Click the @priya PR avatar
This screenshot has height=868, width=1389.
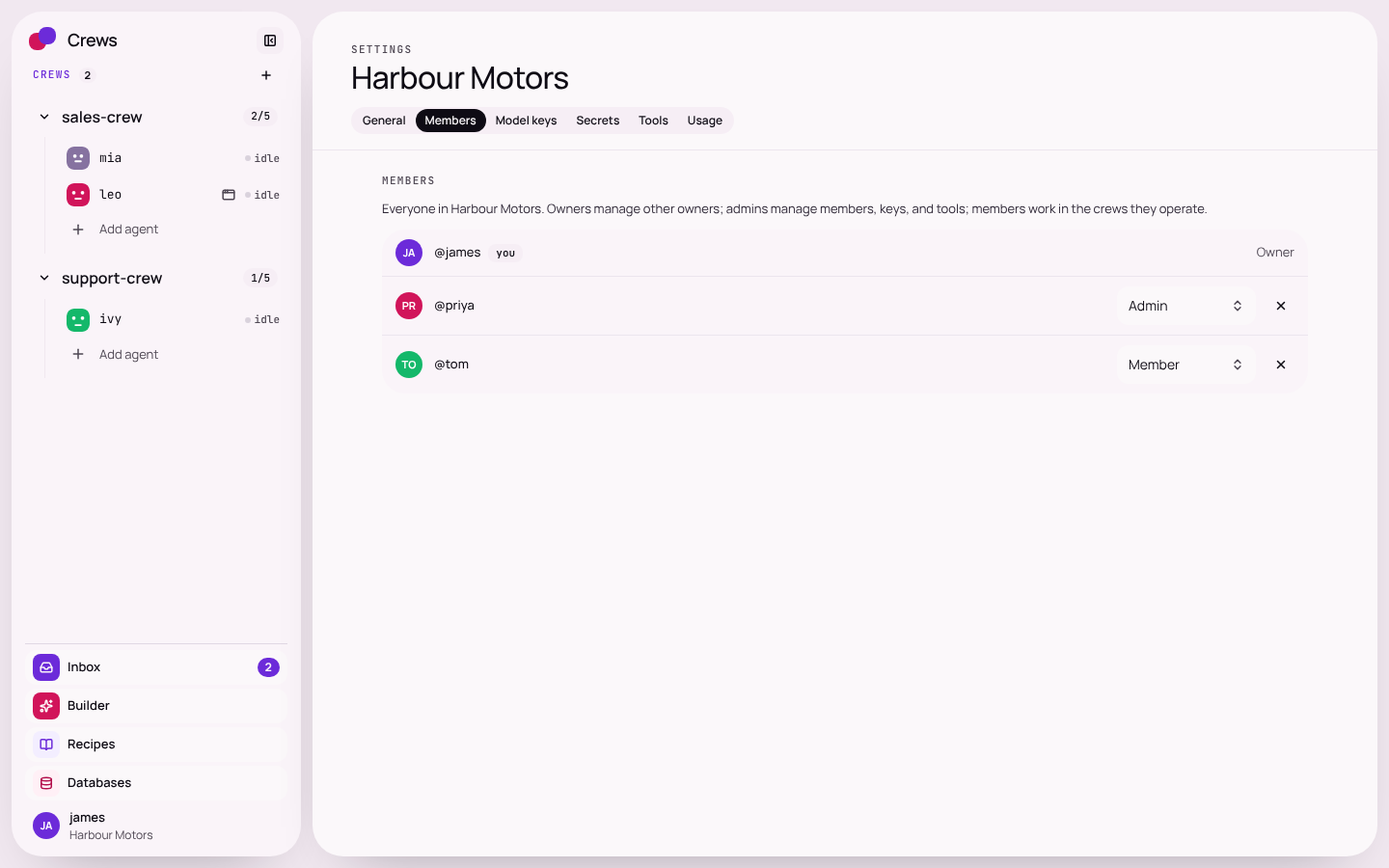[x=409, y=306]
